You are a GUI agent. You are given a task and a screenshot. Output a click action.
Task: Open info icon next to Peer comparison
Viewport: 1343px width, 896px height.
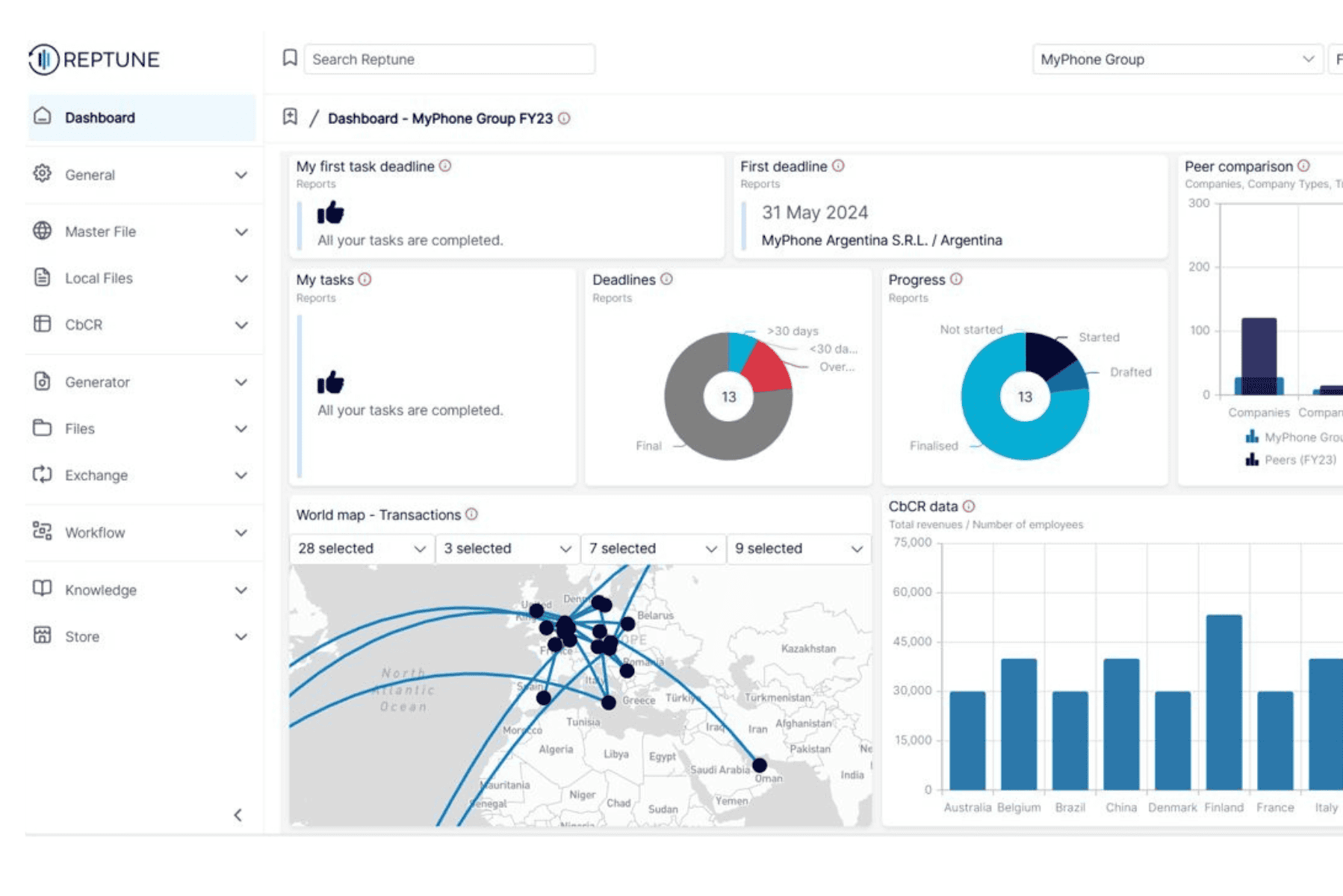click(x=1303, y=166)
